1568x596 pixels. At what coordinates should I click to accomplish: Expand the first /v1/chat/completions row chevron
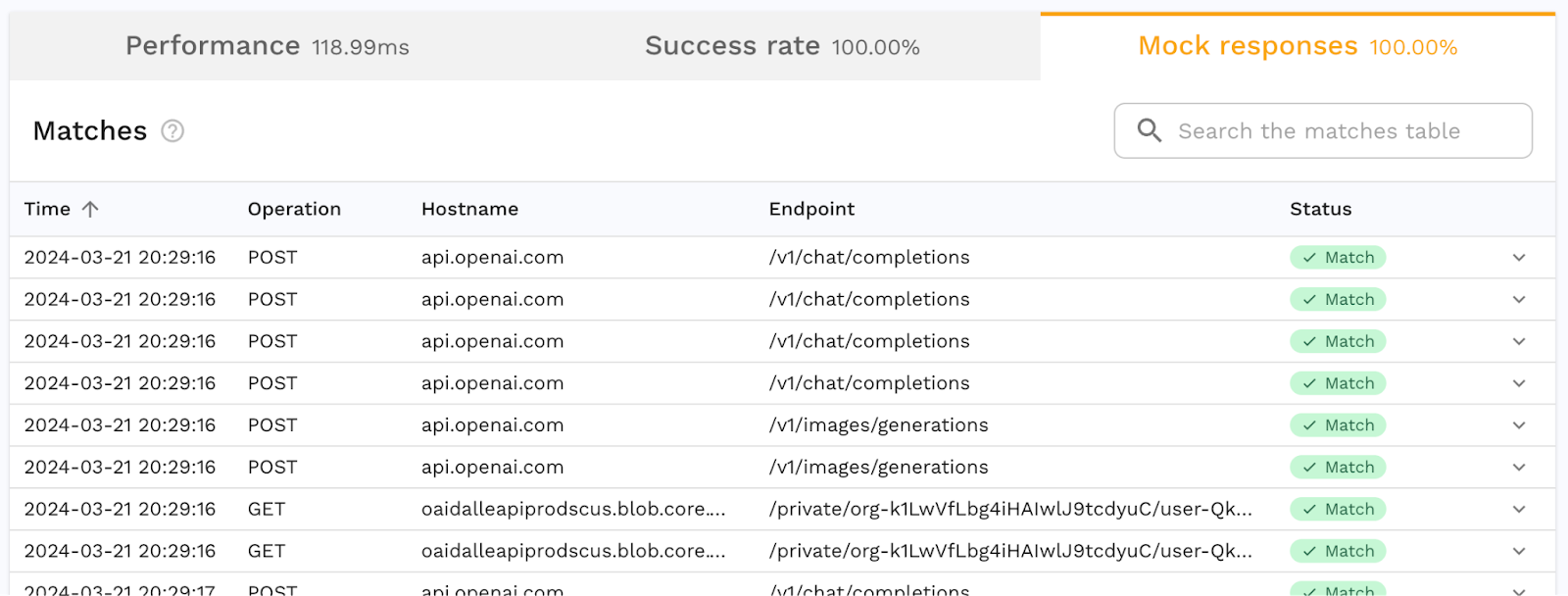(x=1519, y=258)
